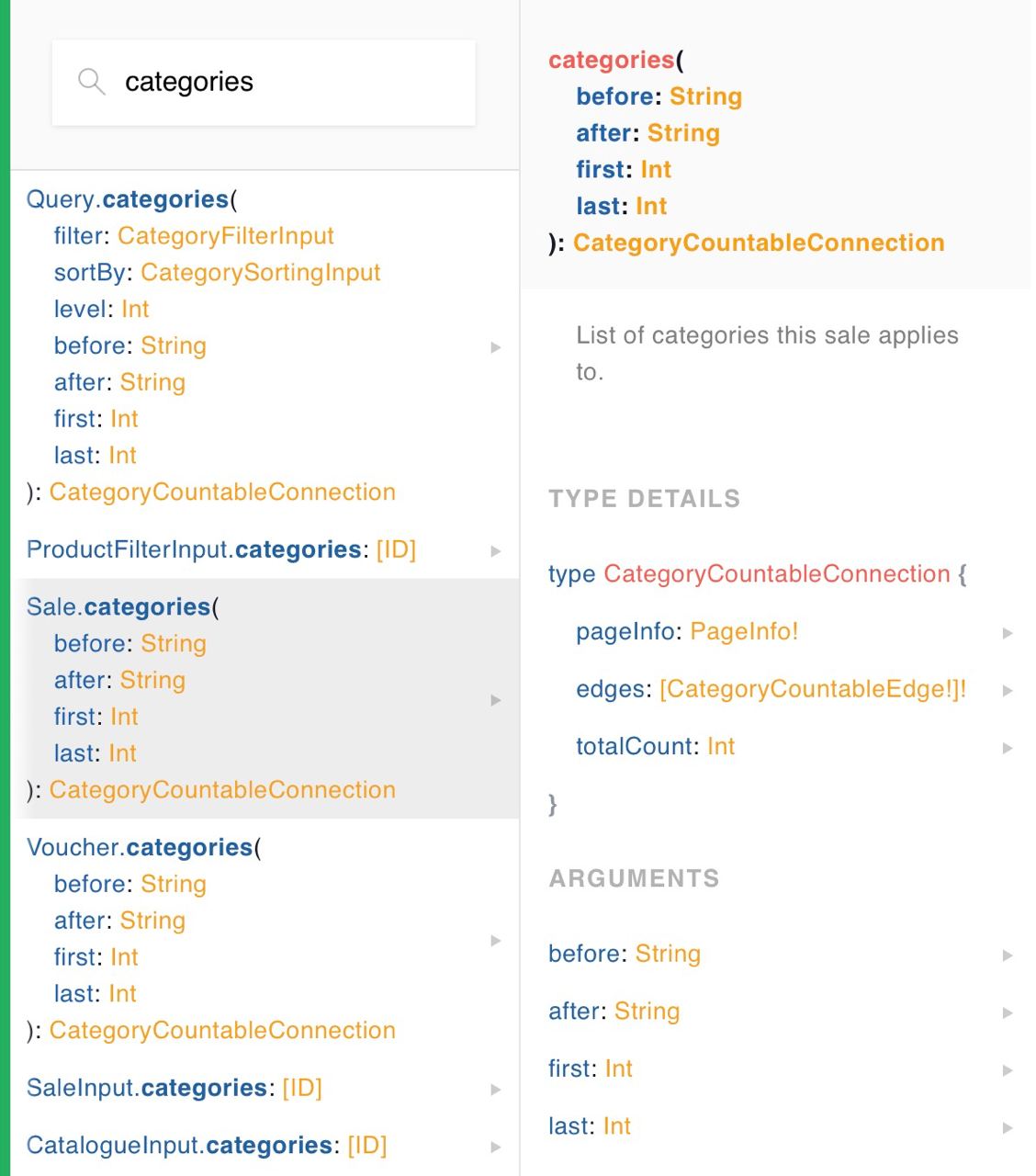Screen dimensions: 1036x1176
Task: Open the CategorySortingInput type link
Action: coord(261,273)
